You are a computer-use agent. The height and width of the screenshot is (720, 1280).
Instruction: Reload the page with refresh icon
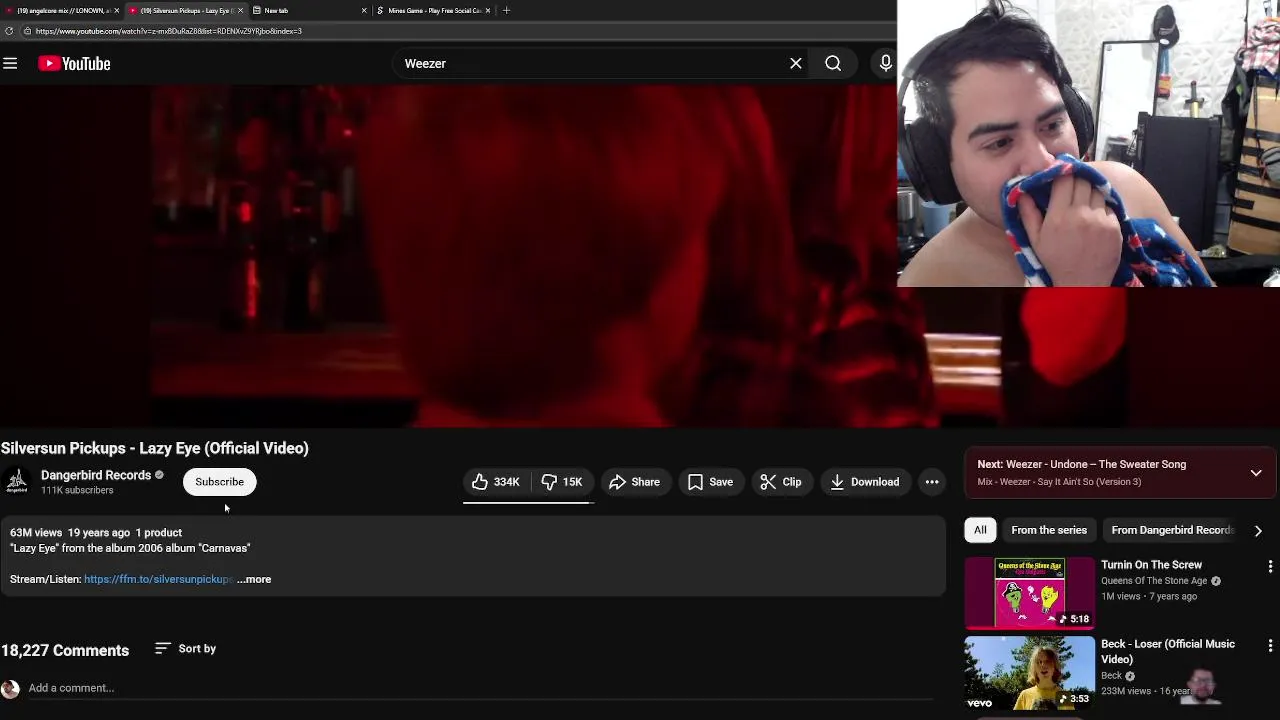tap(9, 31)
